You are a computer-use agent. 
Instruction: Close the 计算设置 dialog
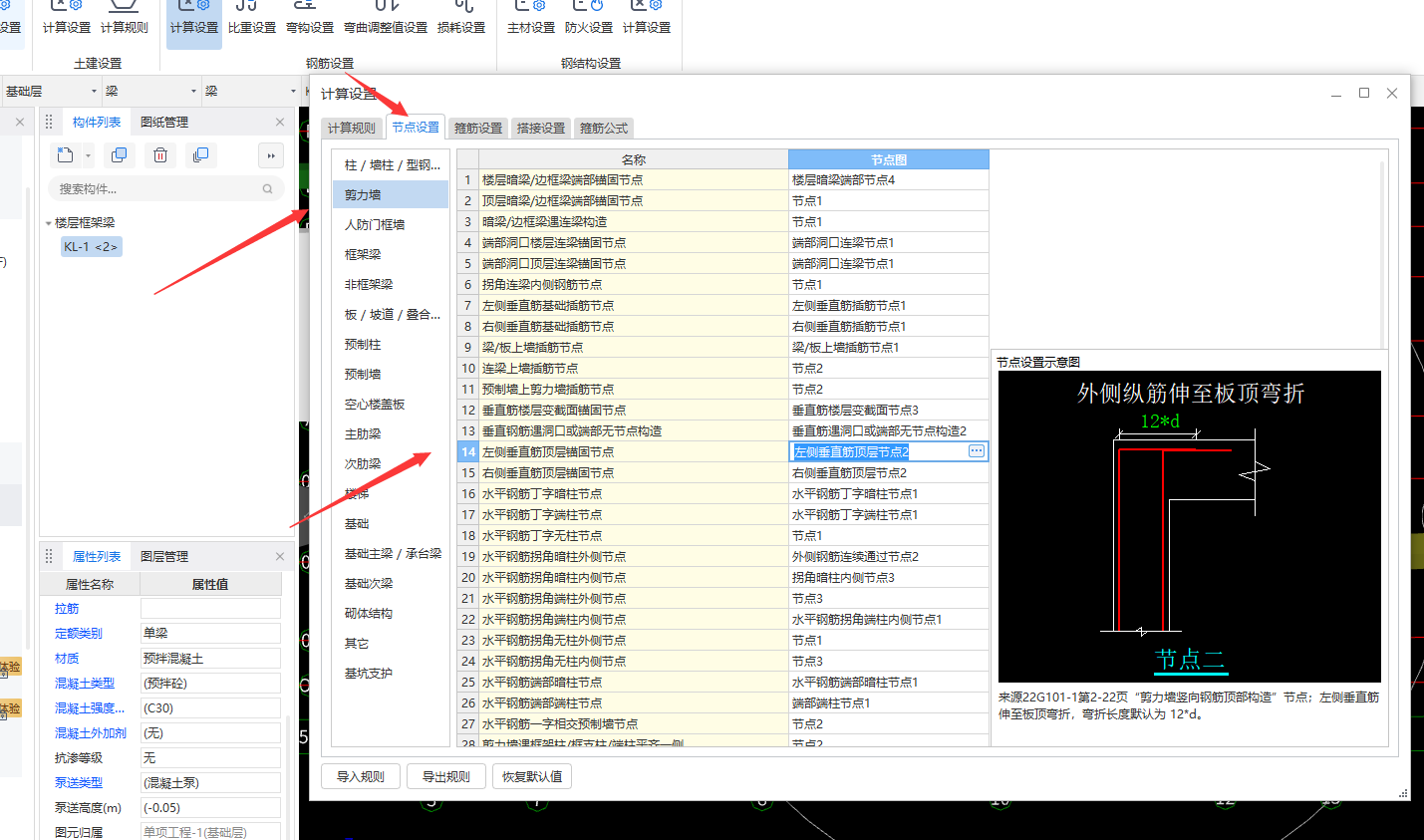(x=1392, y=93)
